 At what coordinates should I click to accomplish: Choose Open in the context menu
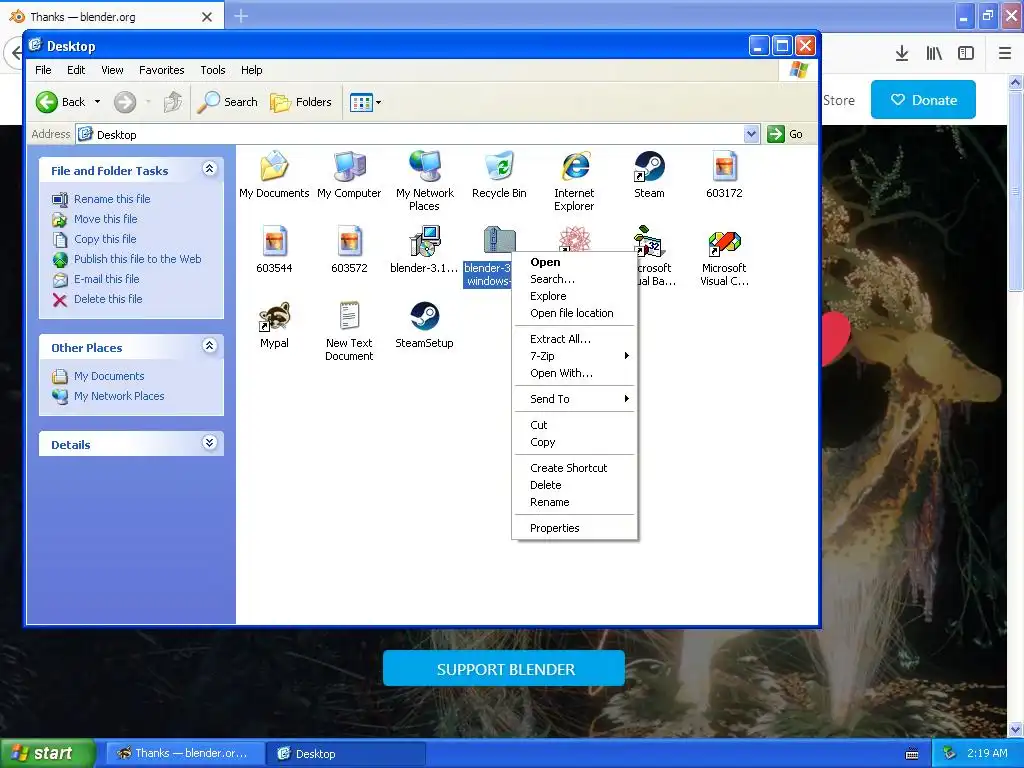coord(574,262)
